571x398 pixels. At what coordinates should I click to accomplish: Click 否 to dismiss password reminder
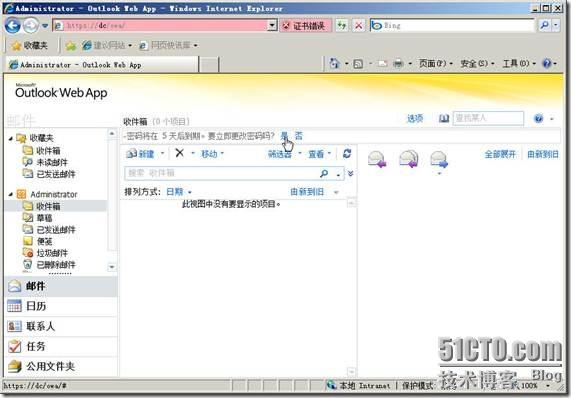(299, 136)
